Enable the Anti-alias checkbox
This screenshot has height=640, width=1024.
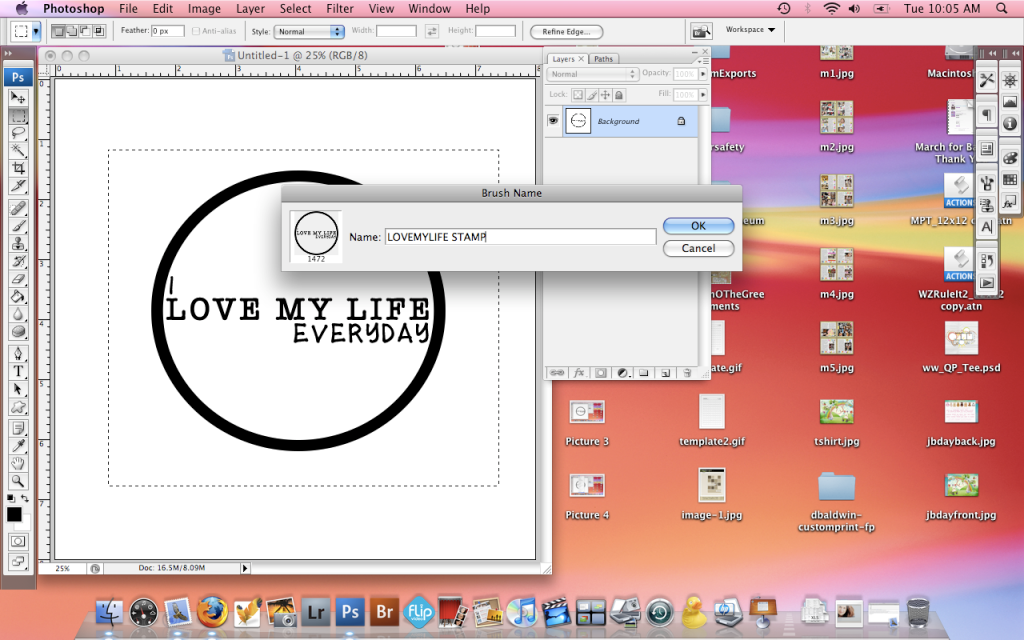pyautogui.click(x=195, y=31)
